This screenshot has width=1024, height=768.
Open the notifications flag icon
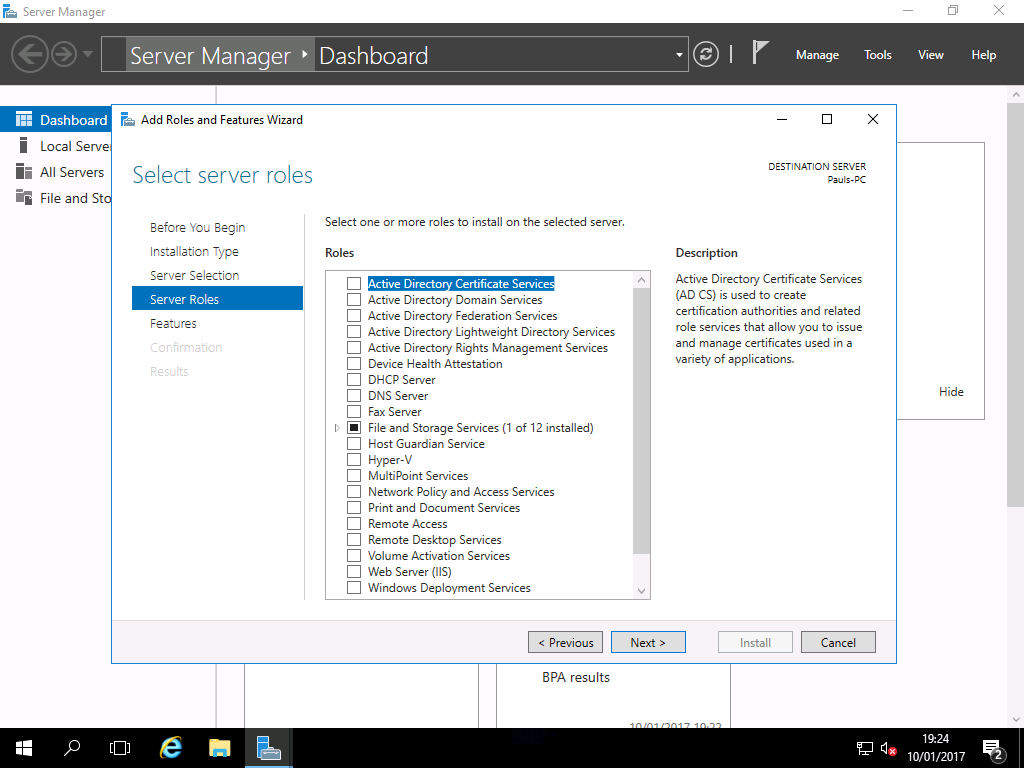(x=760, y=52)
